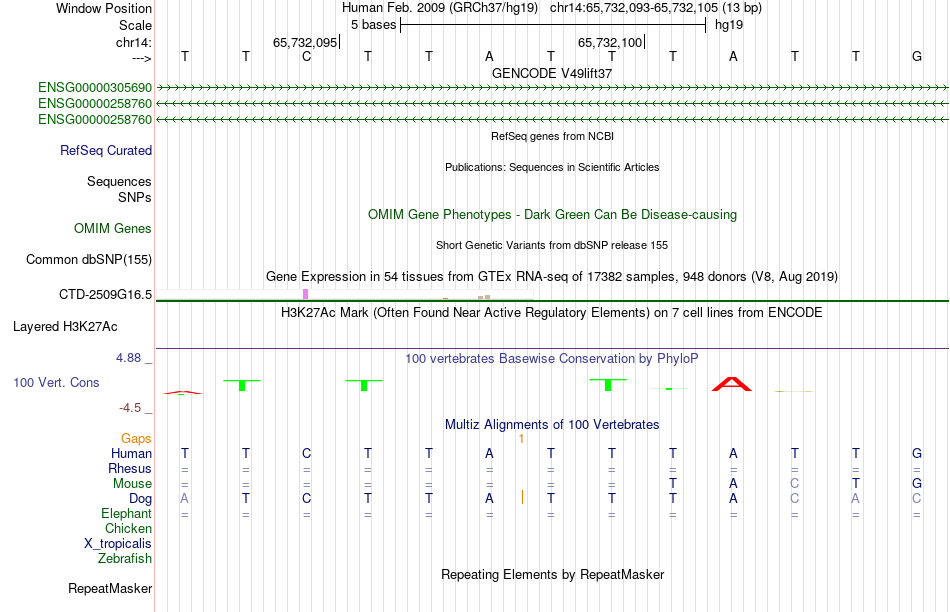This screenshot has width=950, height=612.
Task: Click Multiz Alignments of 100 Vertebrates title
Action: coord(552,425)
